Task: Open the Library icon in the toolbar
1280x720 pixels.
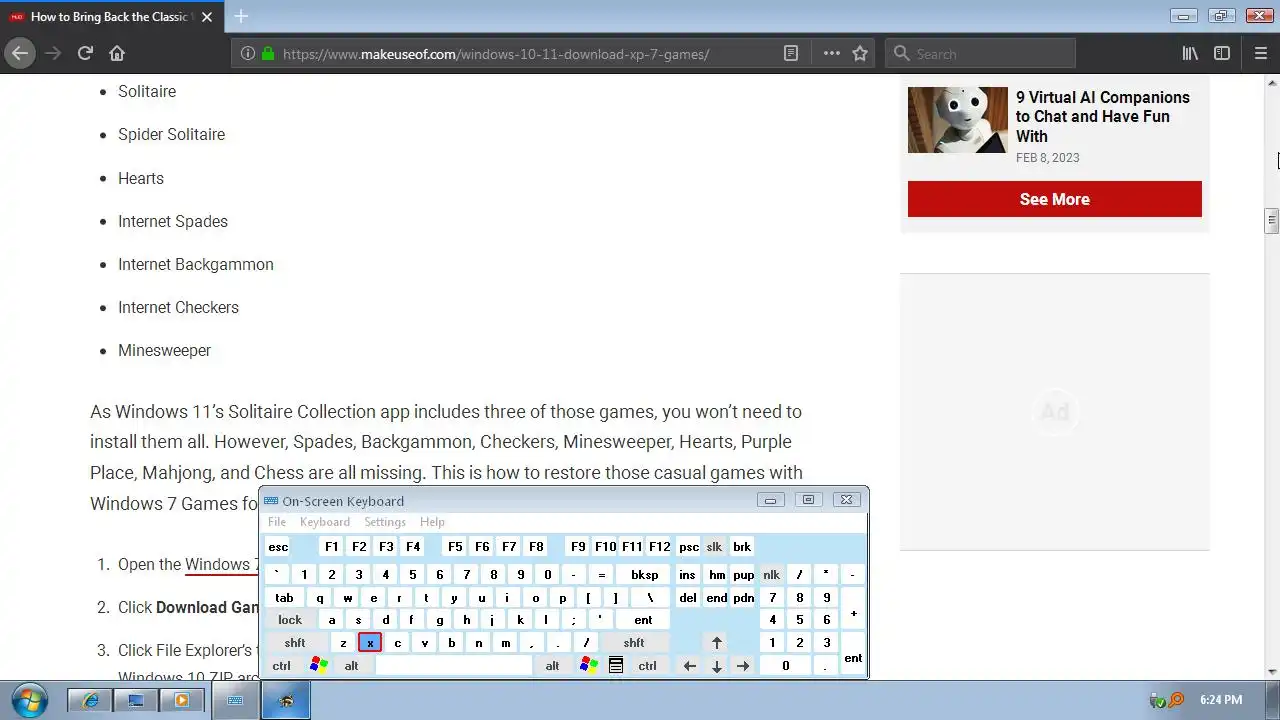Action: 1190,53
